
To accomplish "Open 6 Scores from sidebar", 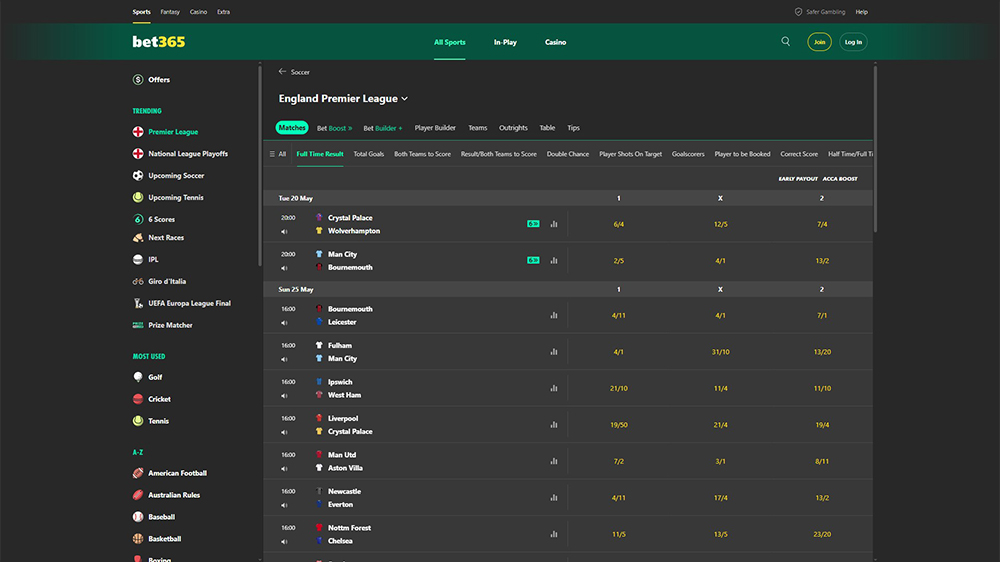I will pyautogui.click(x=161, y=219).
